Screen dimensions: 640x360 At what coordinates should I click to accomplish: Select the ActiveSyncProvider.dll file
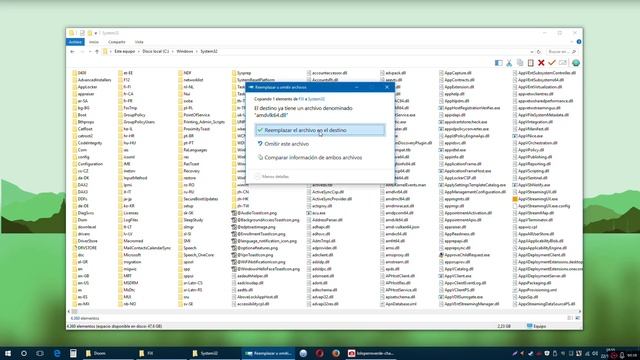click(329, 199)
